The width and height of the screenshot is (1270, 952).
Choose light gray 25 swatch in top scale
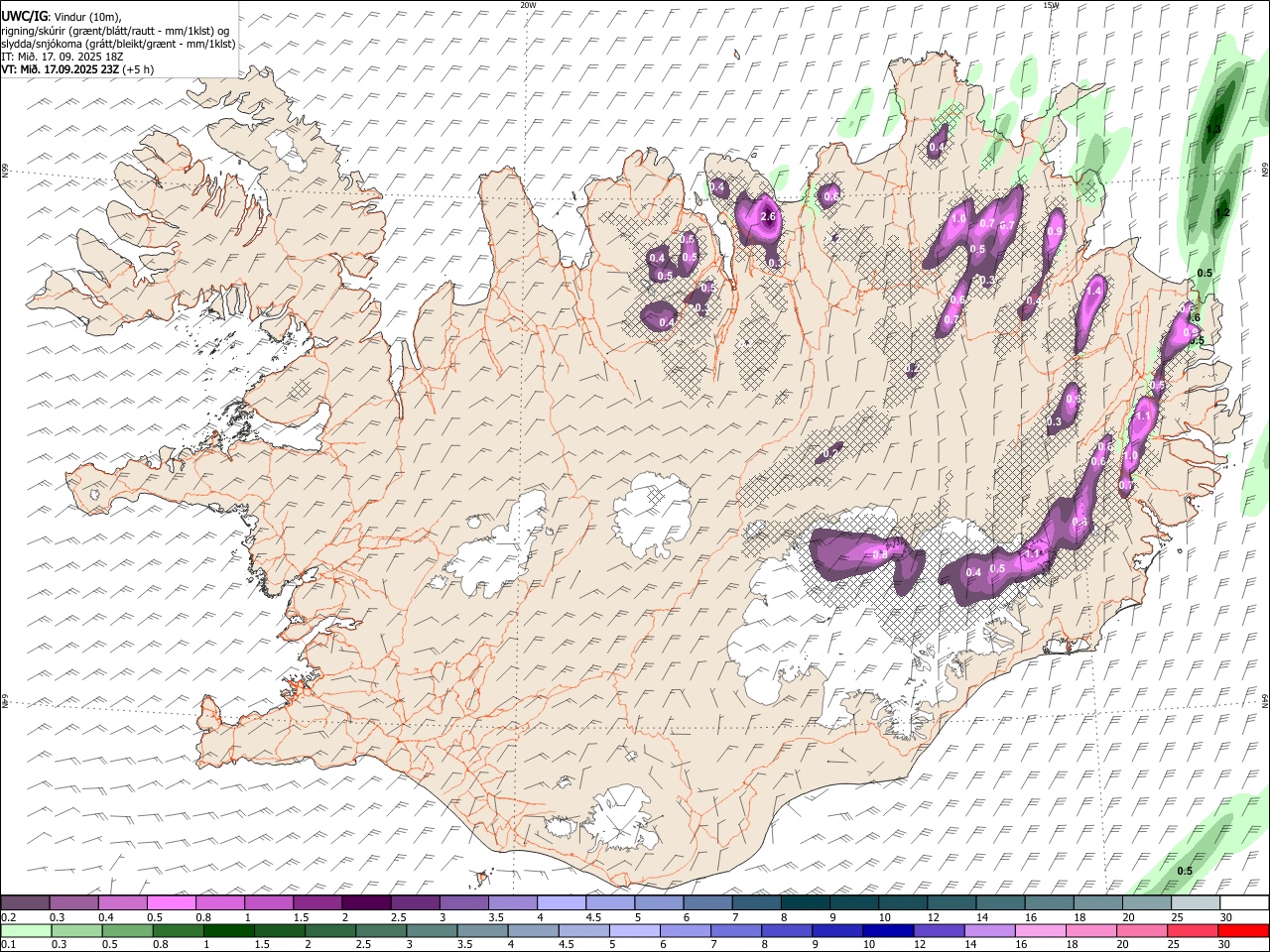coord(1195,902)
